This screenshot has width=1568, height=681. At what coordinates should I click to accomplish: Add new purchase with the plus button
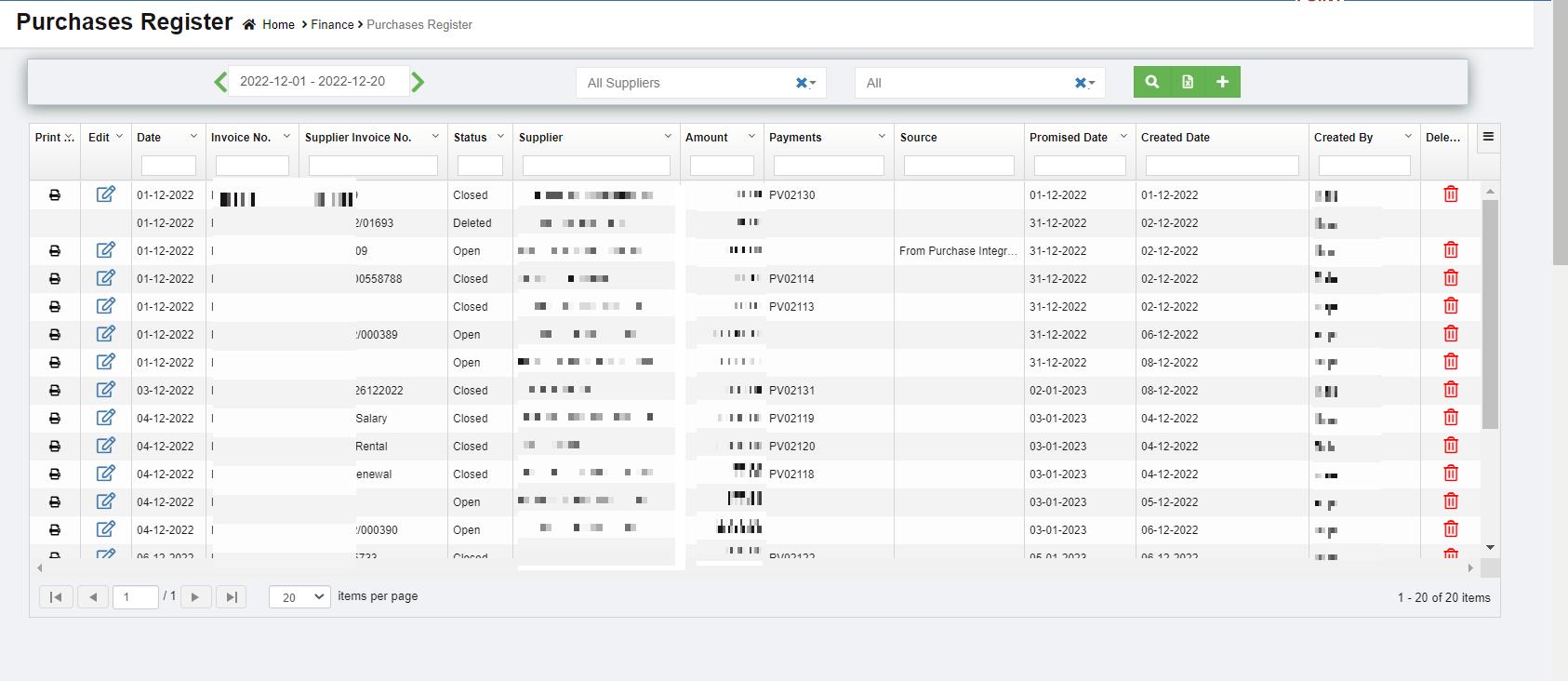[1222, 82]
